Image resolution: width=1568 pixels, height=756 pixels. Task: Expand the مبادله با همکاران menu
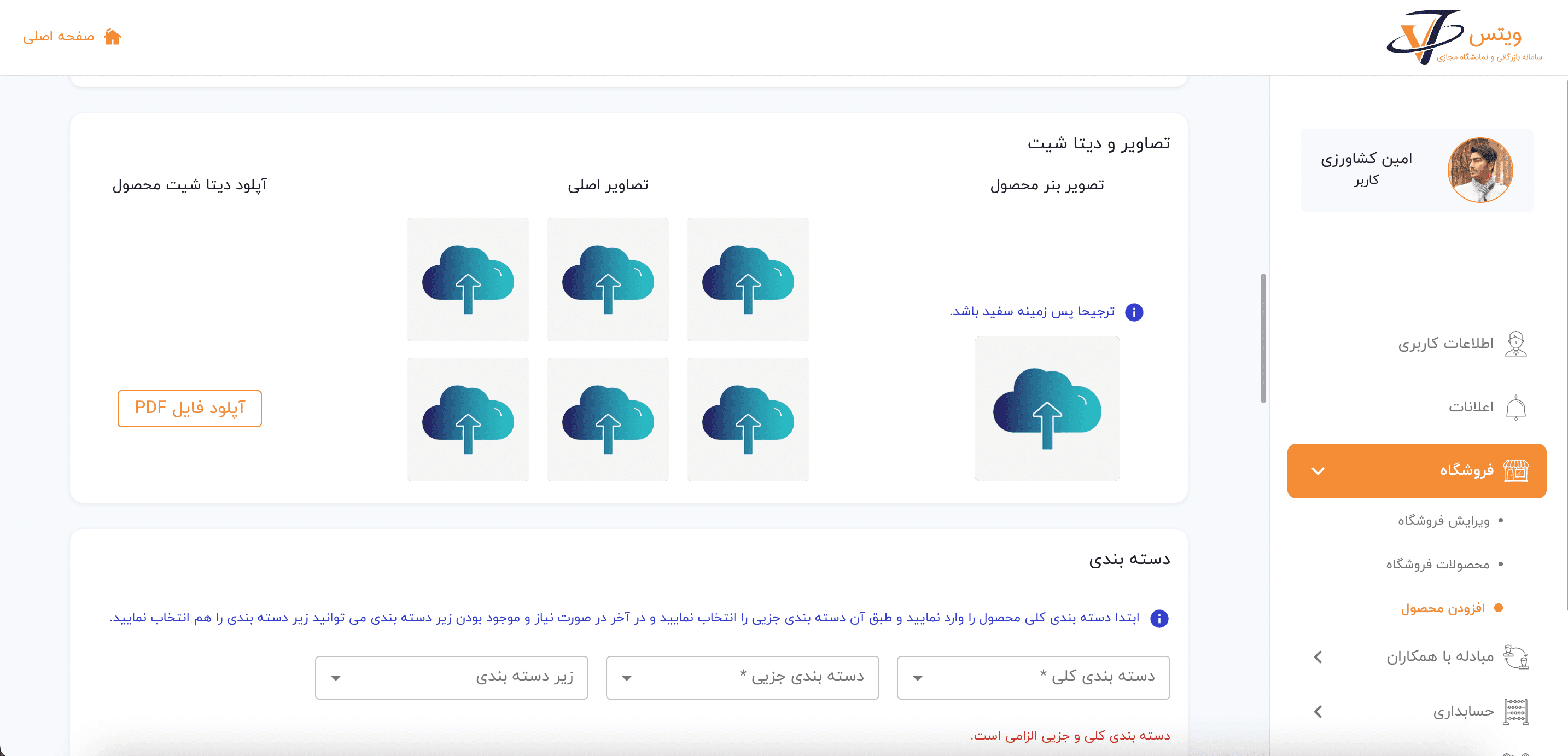coord(1318,657)
